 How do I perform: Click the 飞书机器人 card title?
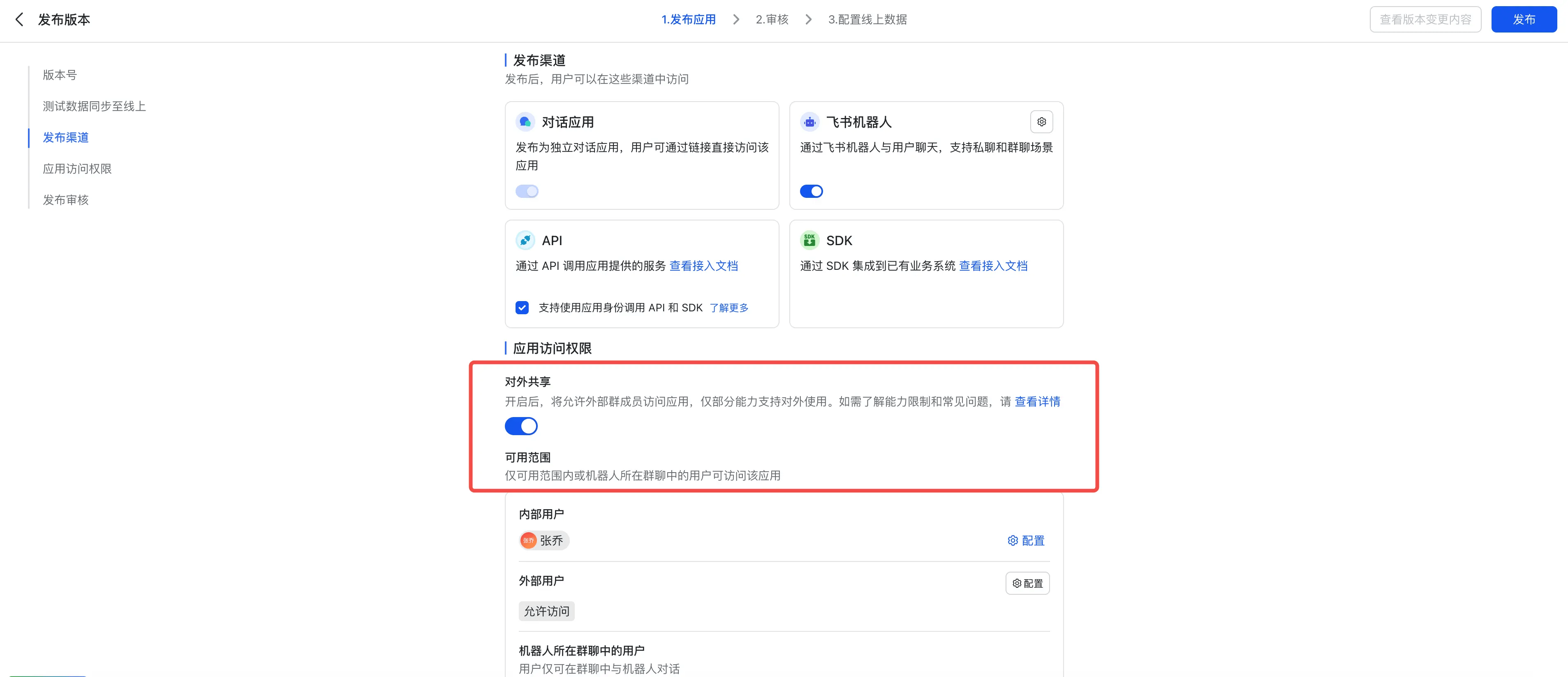coord(859,122)
